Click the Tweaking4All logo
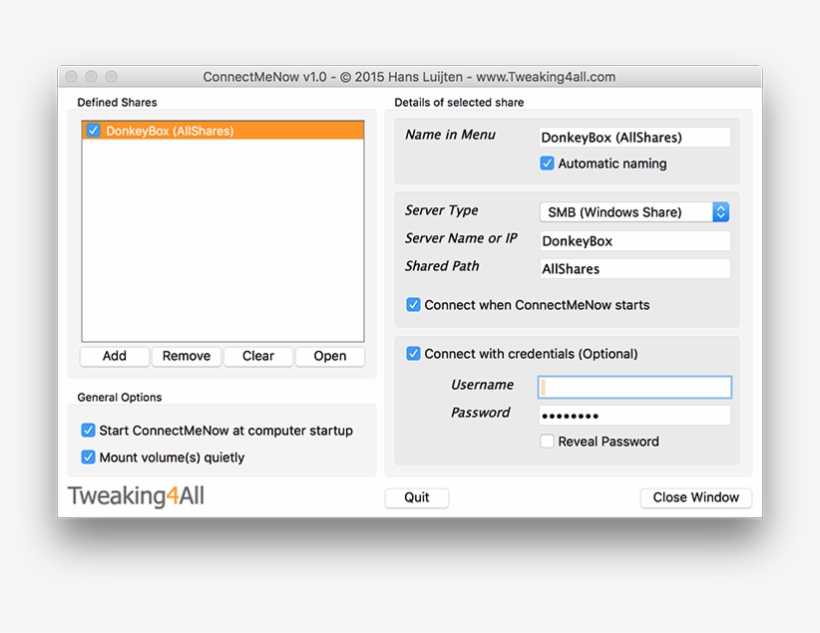 135,494
